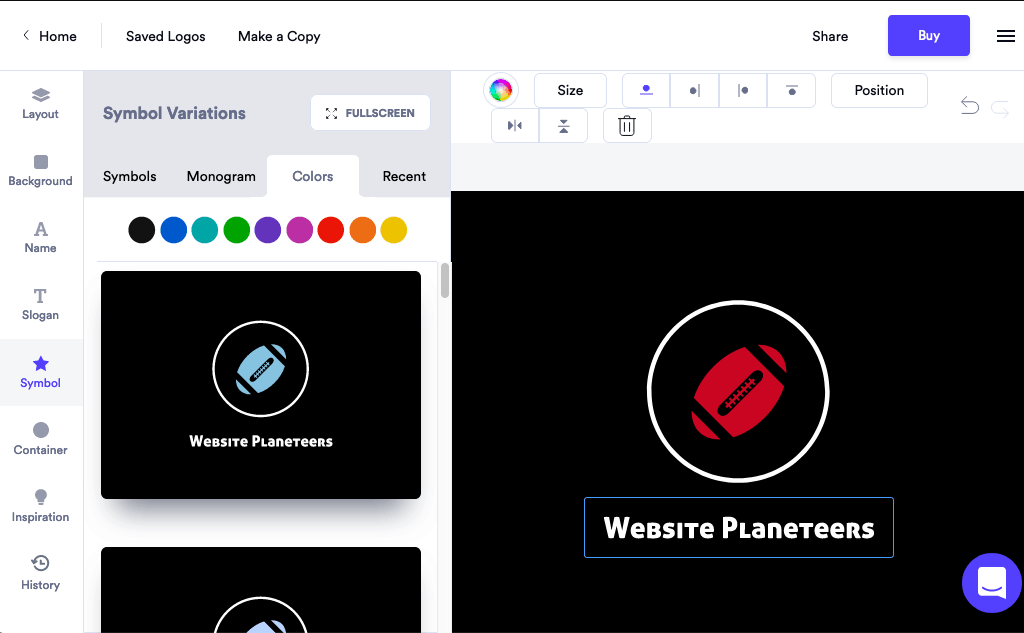The width and height of the screenshot is (1024, 633).
Task: Expand Symbol Variations to fullscreen
Action: 370,113
